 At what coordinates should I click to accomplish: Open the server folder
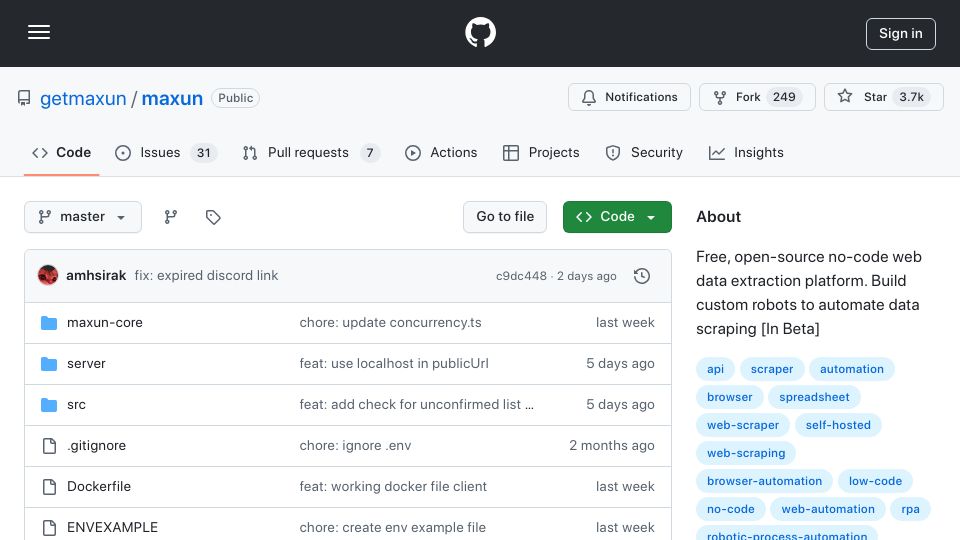coord(86,364)
